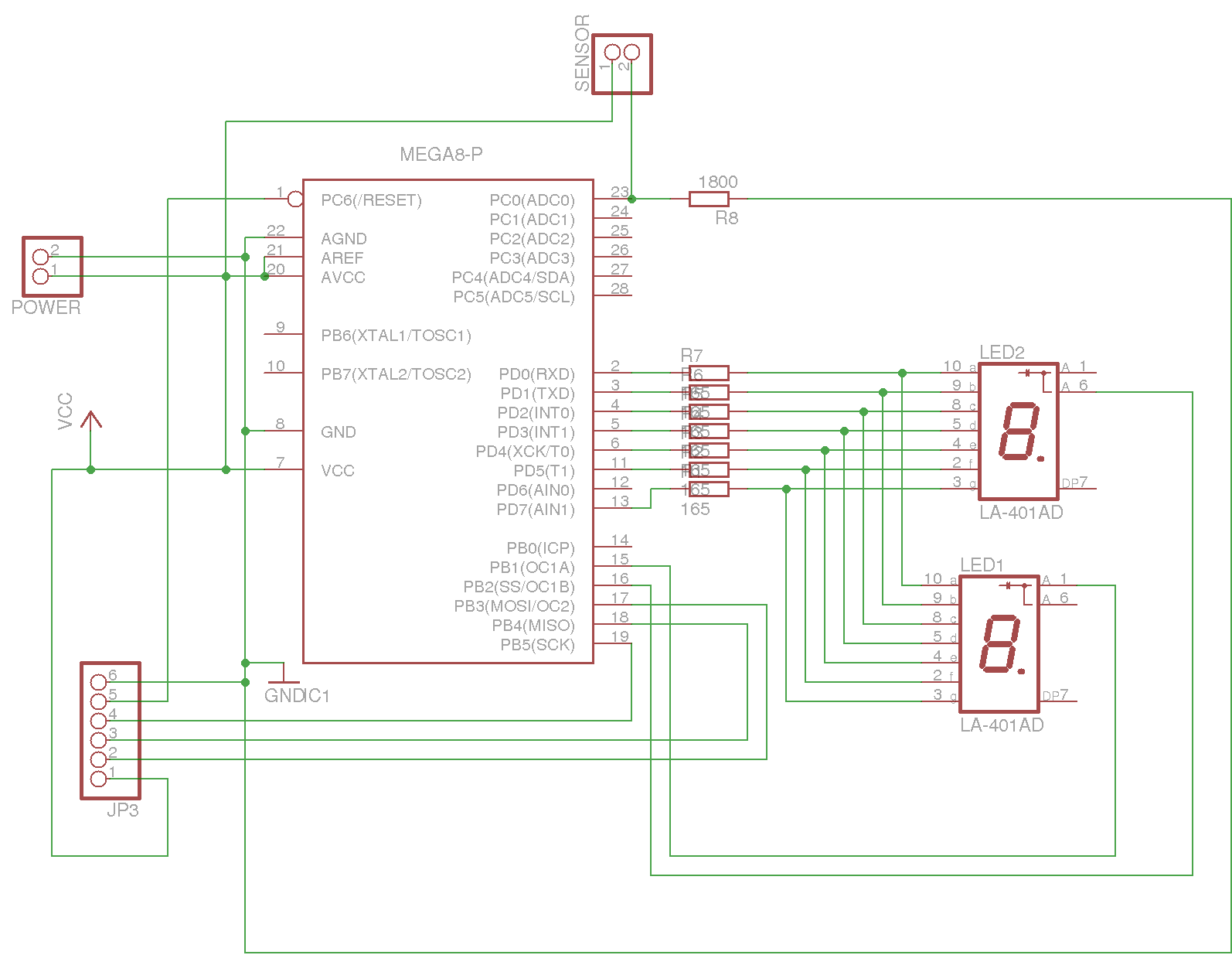This screenshot has width=1232, height=955.
Task: Click the PB7(XTAL2/TOSC2) pin name
Action: click(396, 374)
